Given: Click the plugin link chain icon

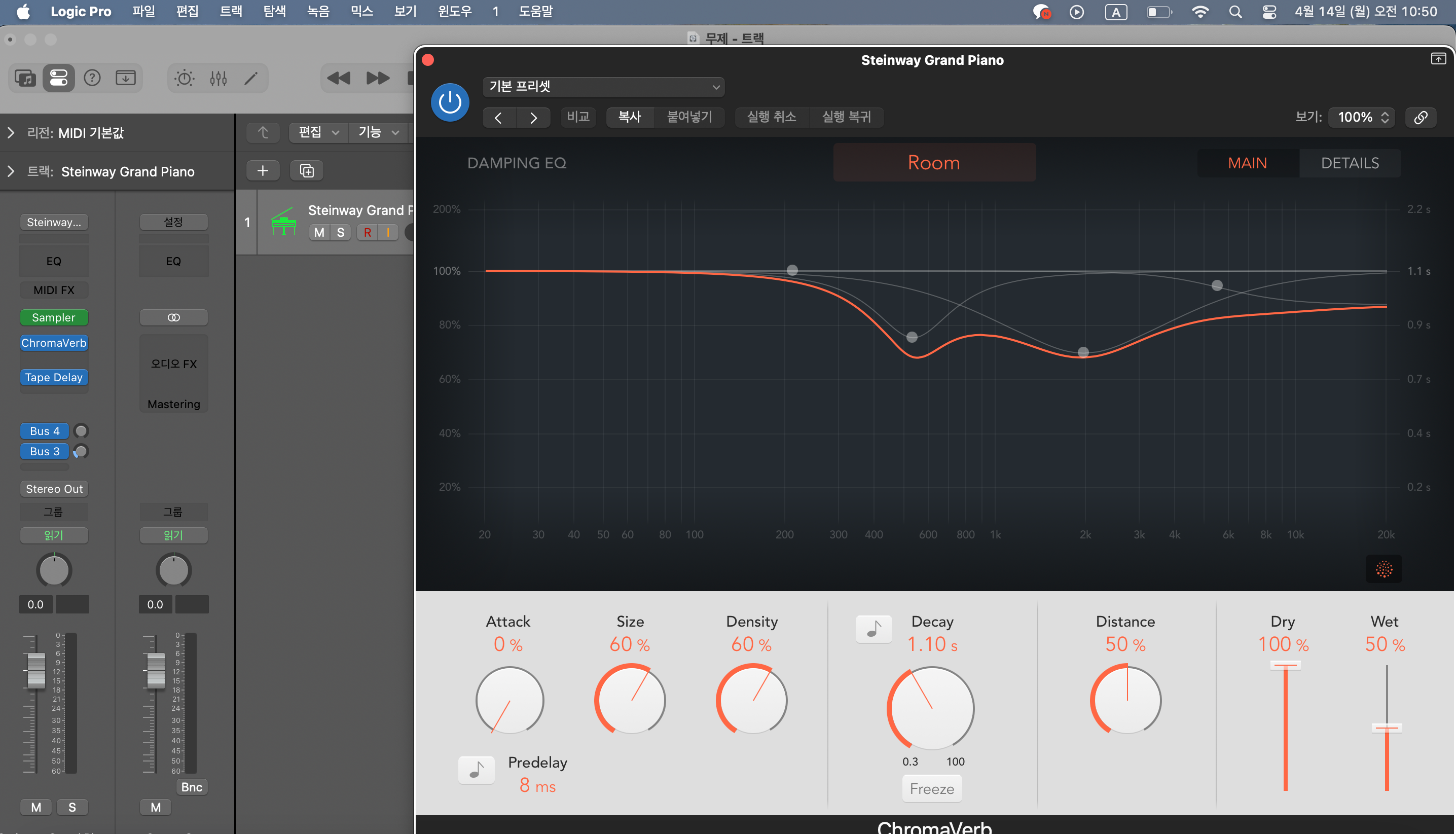Looking at the screenshot, I should 1421,118.
